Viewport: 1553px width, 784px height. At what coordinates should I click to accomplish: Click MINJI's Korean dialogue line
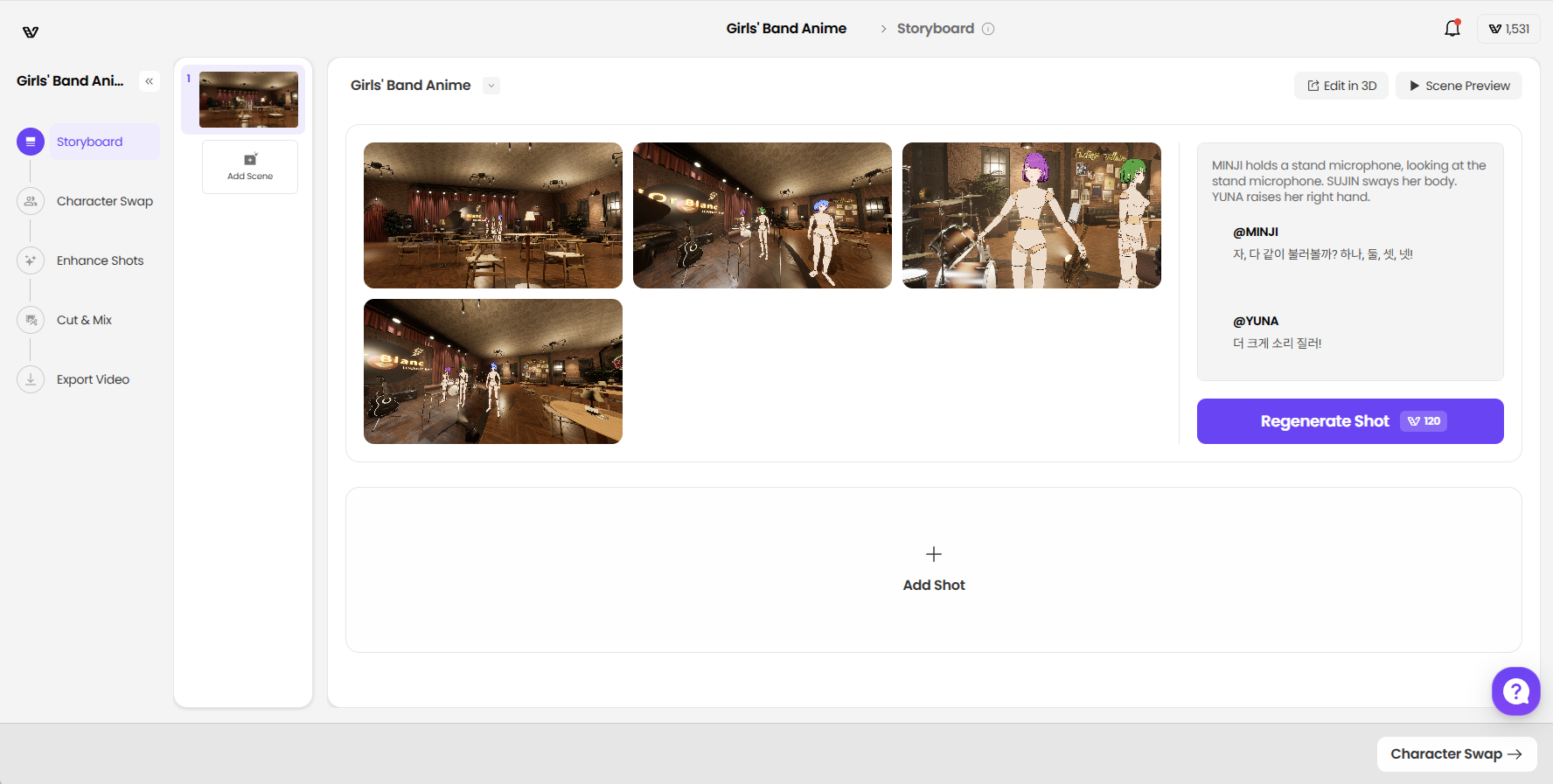click(1323, 254)
